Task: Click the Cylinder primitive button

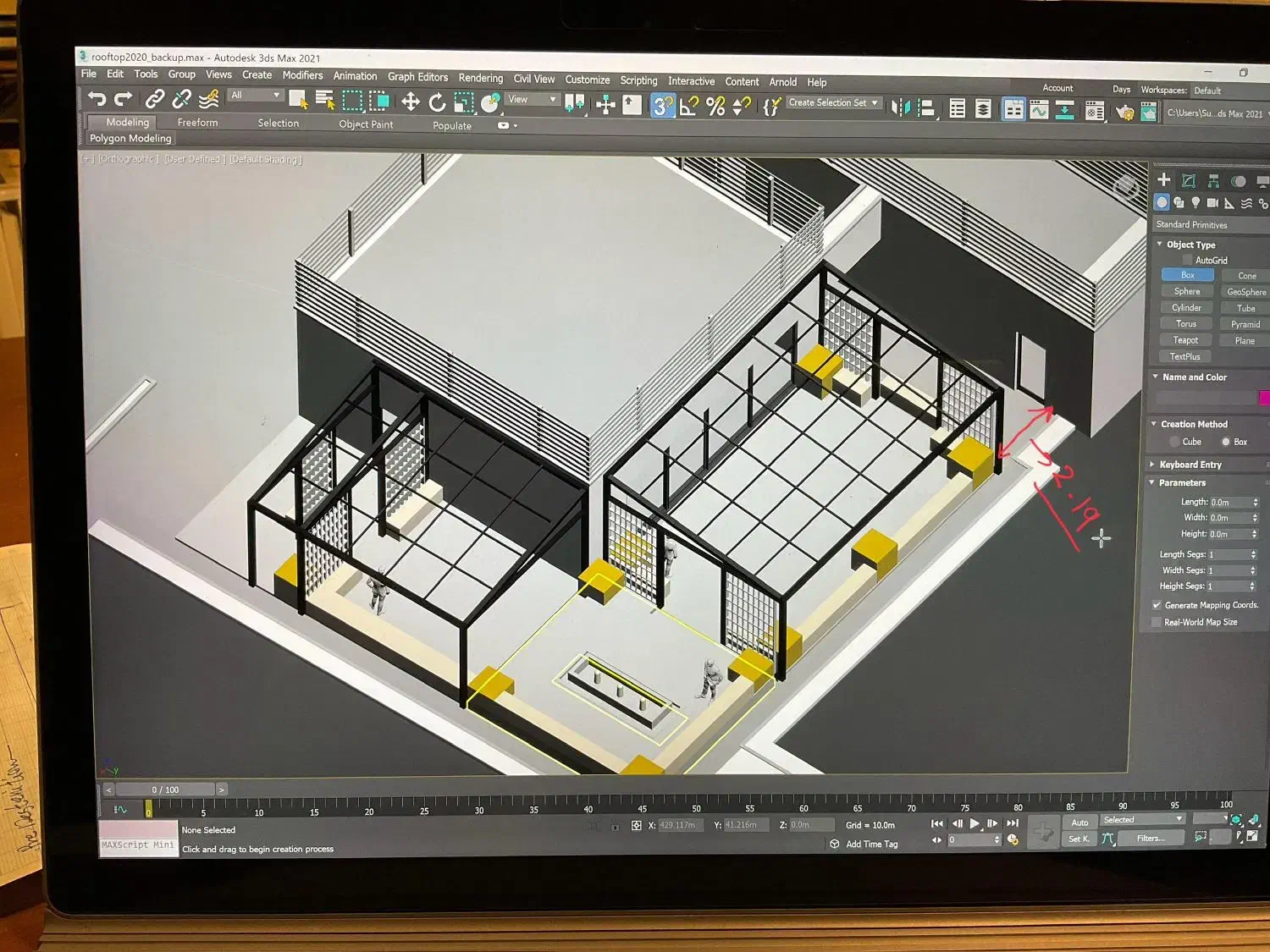Action: point(1186,308)
